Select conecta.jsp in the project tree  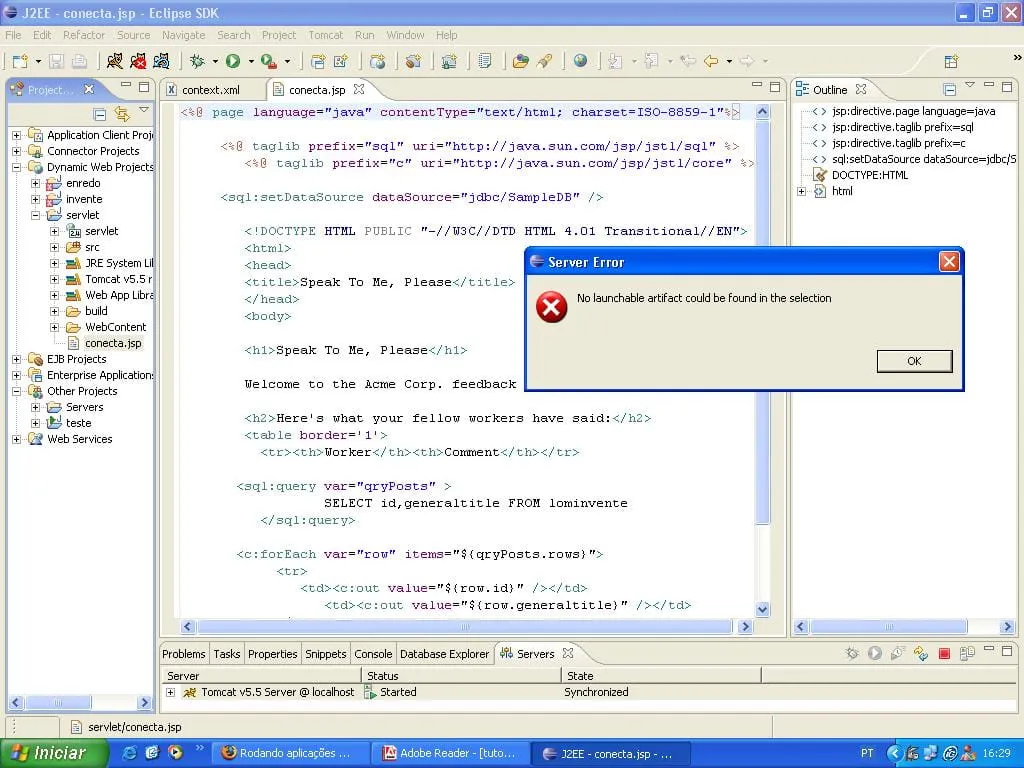click(x=113, y=343)
